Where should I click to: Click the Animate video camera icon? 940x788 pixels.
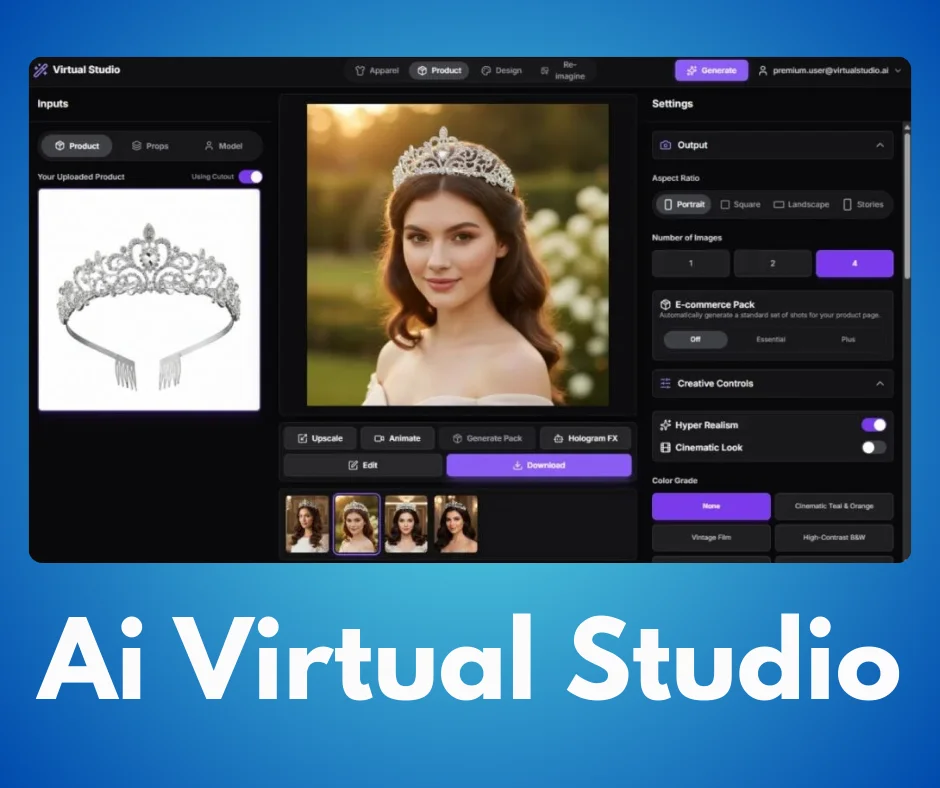coord(379,439)
